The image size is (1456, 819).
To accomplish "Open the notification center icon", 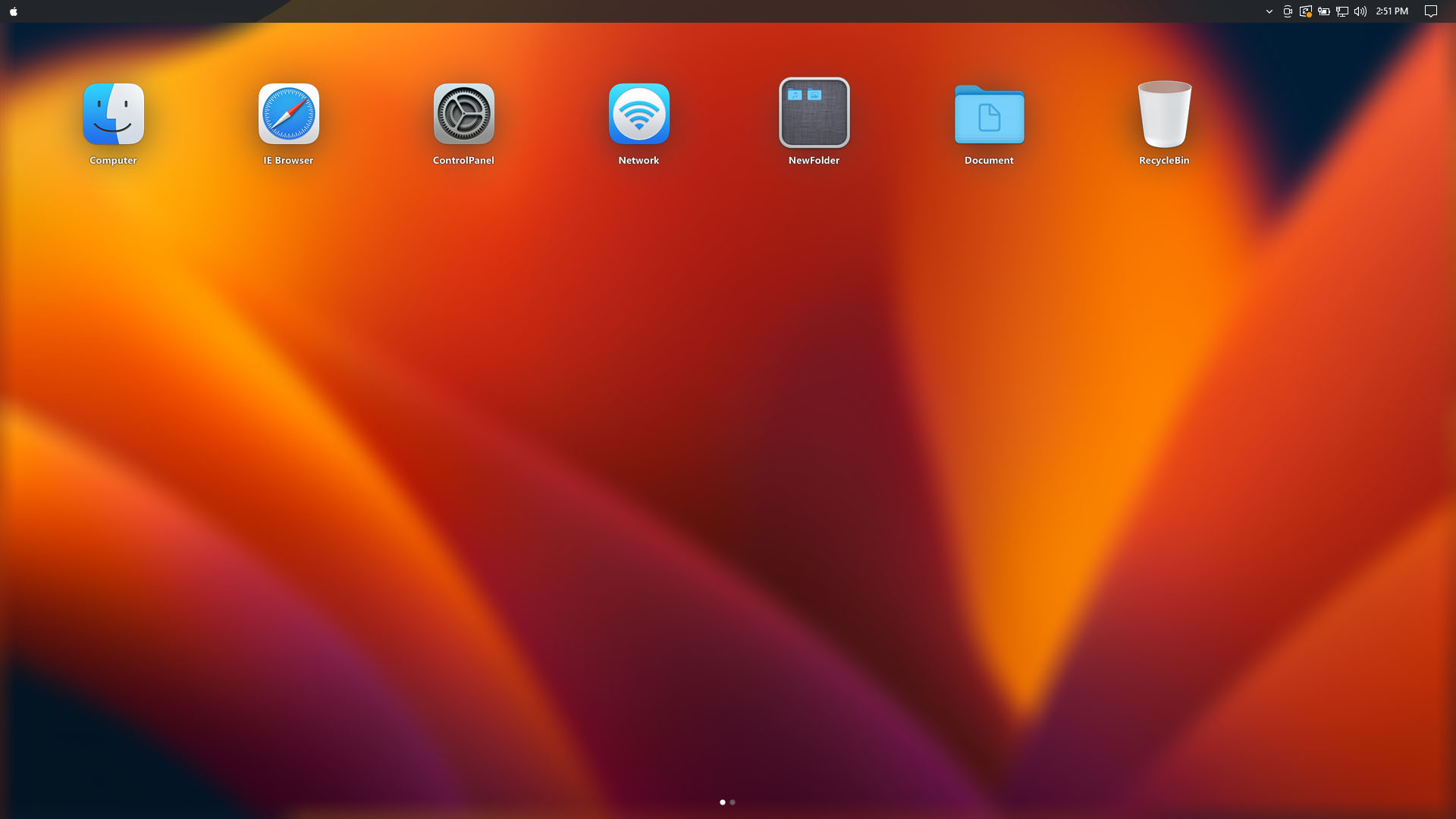I will (1431, 11).
